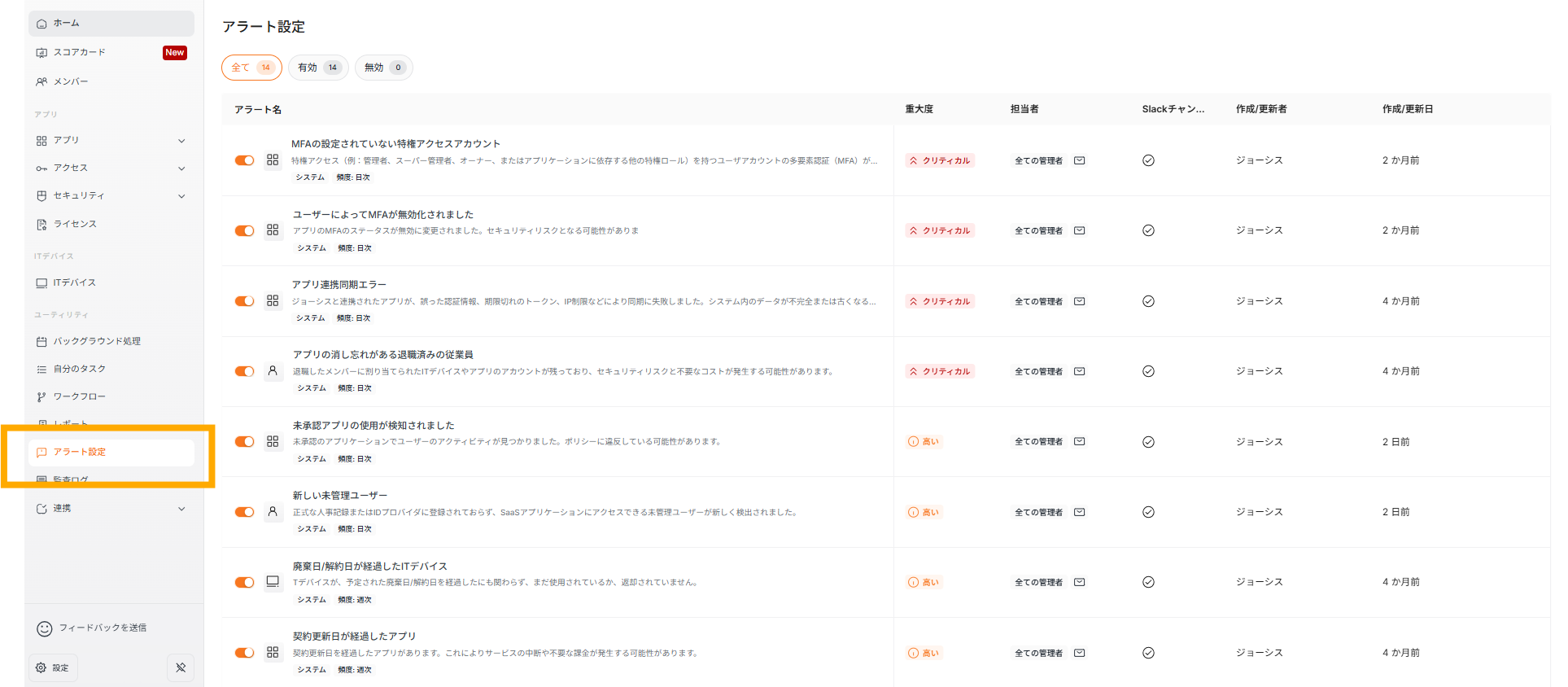This screenshot has height=687, width=1568.
Task: Click the 重大度 column header
Action: pos(919,109)
